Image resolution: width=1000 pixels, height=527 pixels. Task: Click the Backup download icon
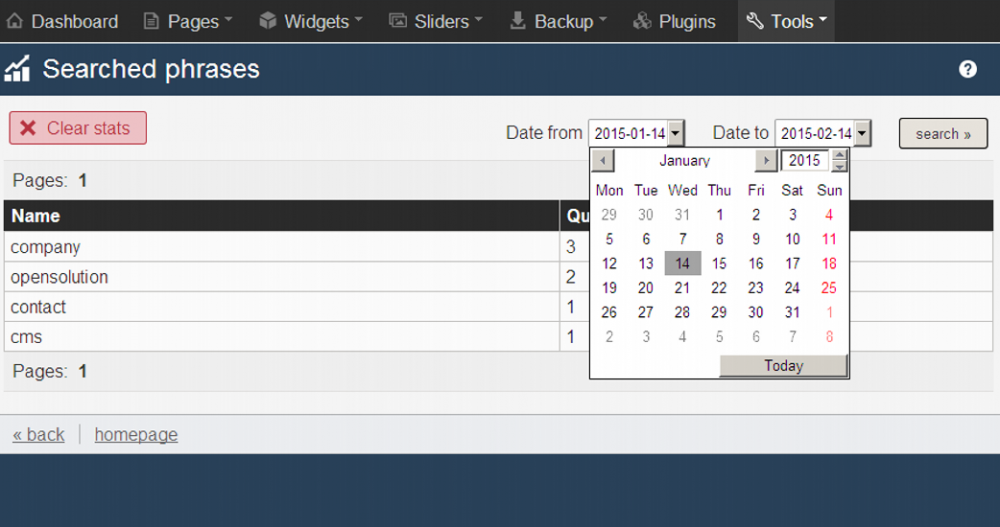pyautogui.click(x=518, y=21)
